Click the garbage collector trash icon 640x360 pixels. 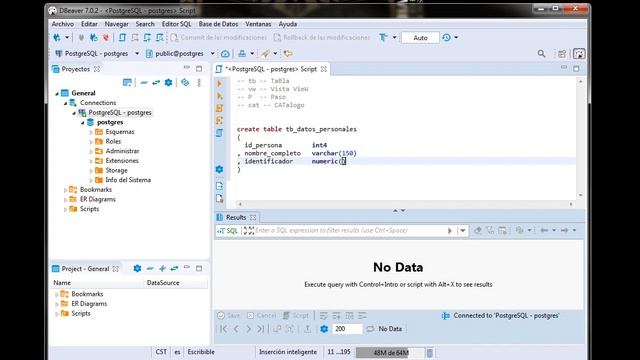(x=430, y=353)
